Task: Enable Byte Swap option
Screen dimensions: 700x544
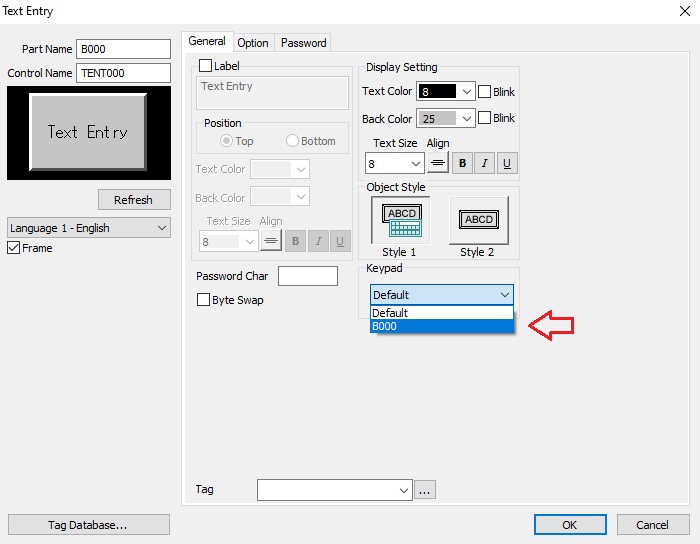Action: pyautogui.click(x=204, y=300)
